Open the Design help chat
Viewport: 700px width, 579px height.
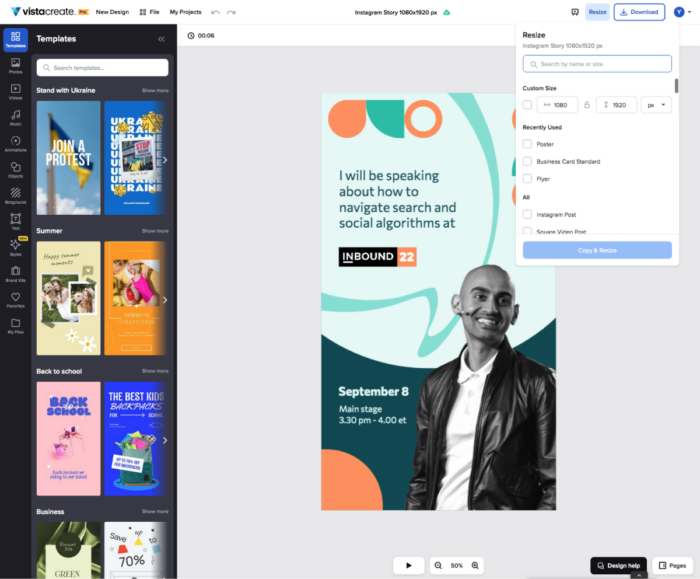point(618,566)
